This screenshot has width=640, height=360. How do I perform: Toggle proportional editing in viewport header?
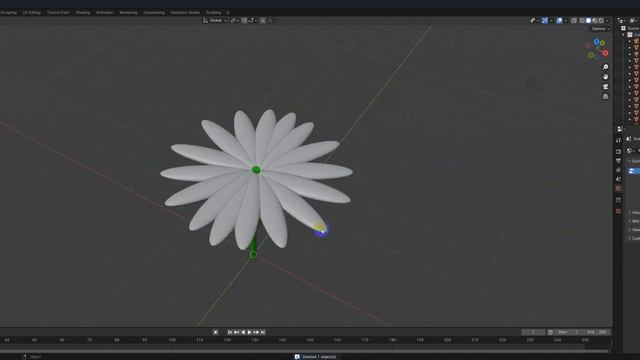coord(263,20)
